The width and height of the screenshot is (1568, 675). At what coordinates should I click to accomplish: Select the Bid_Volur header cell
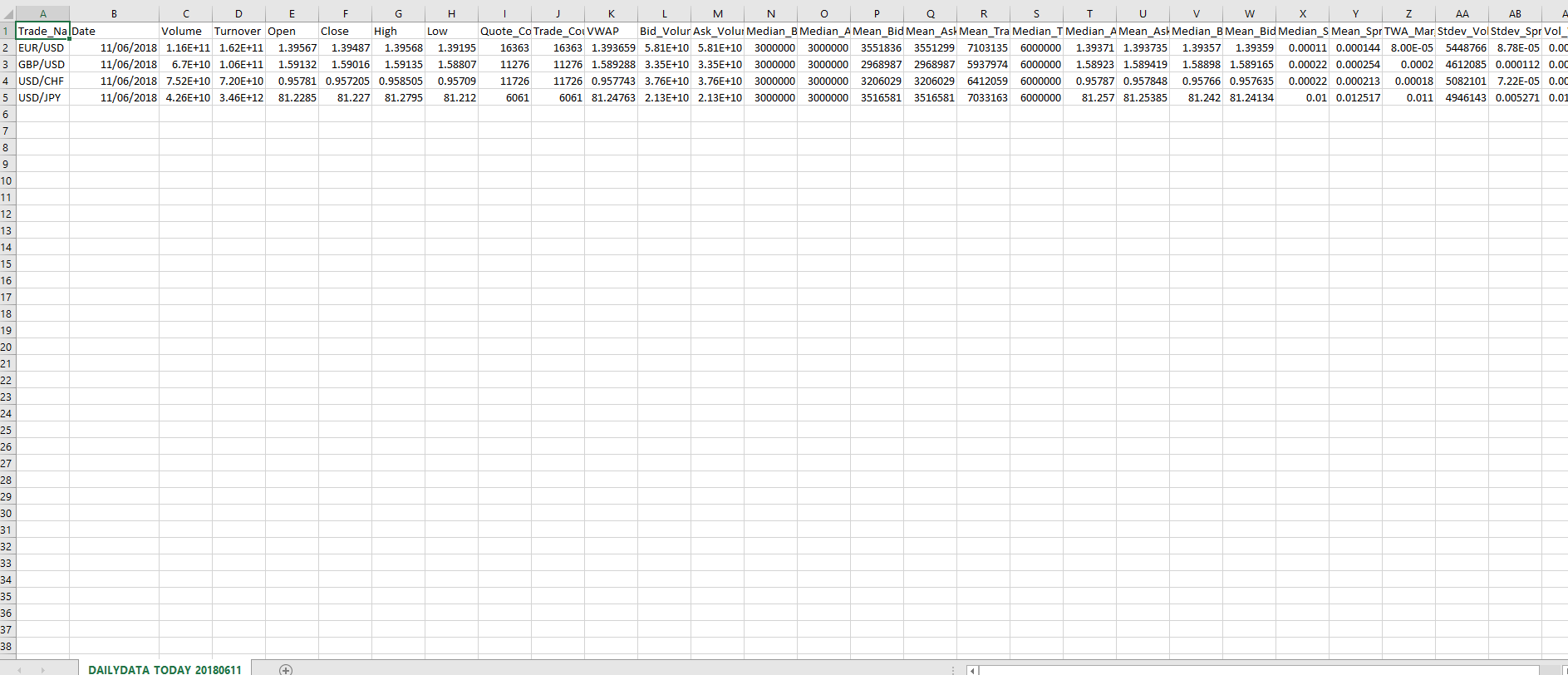click(x=664, y=31)
